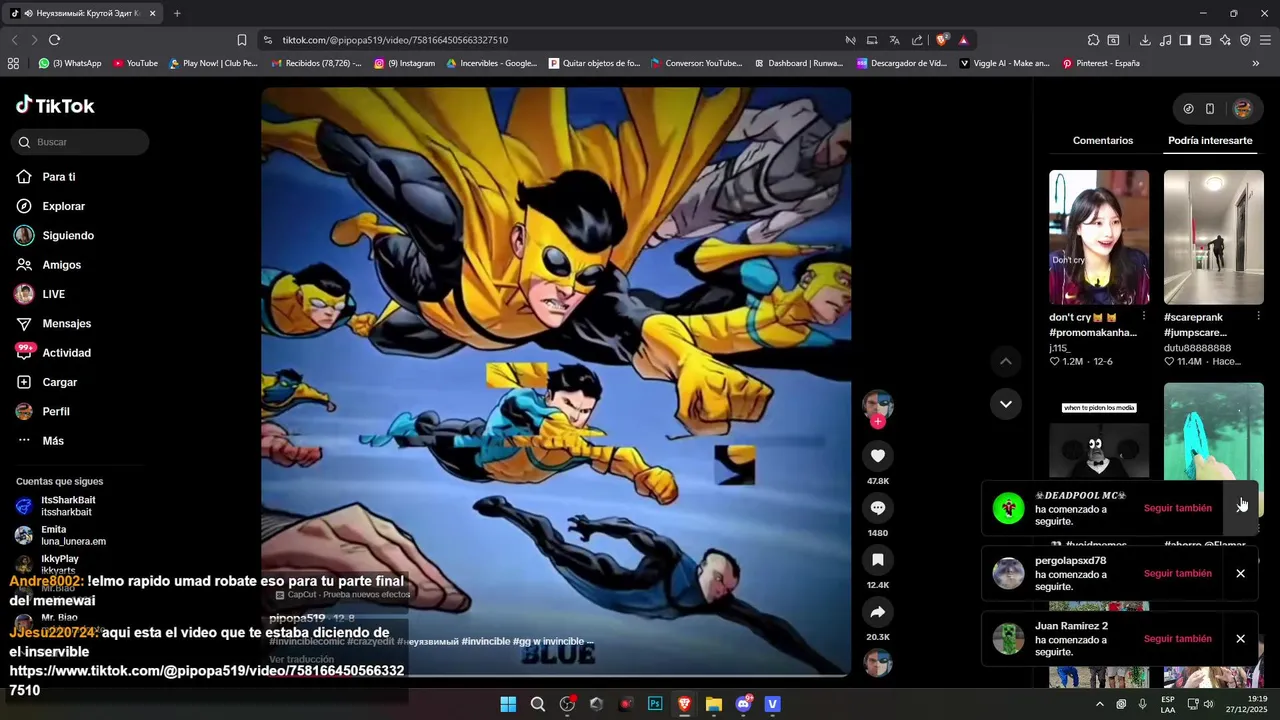Screen dimensions: 1280x720
Task: Like the video with the heart icon
Action: (x=877, y=456)
